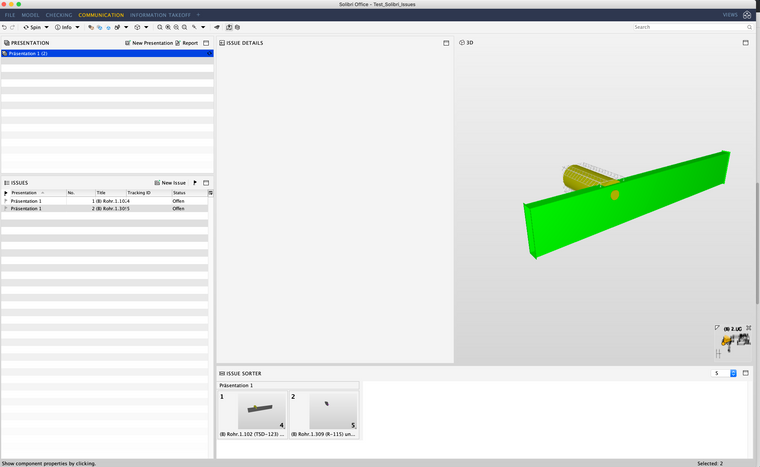This screenshot has width=760, height=467.
Task: Toggle flag of issue 2 Rohr.1.30
Action: pos(5,209)
